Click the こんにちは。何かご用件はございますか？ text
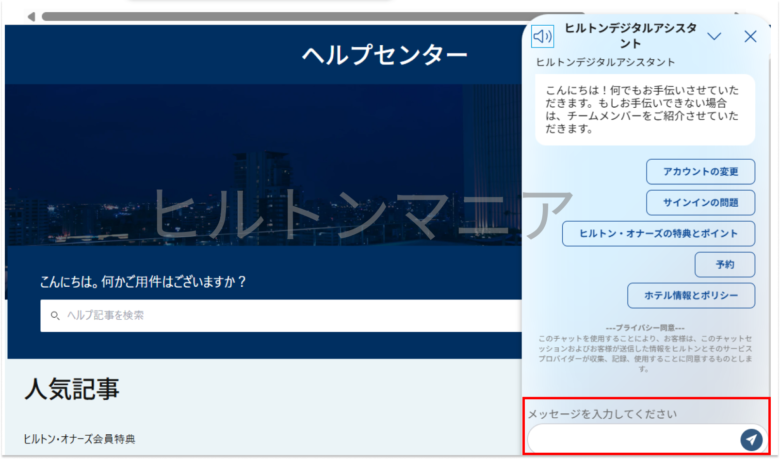 143,282
